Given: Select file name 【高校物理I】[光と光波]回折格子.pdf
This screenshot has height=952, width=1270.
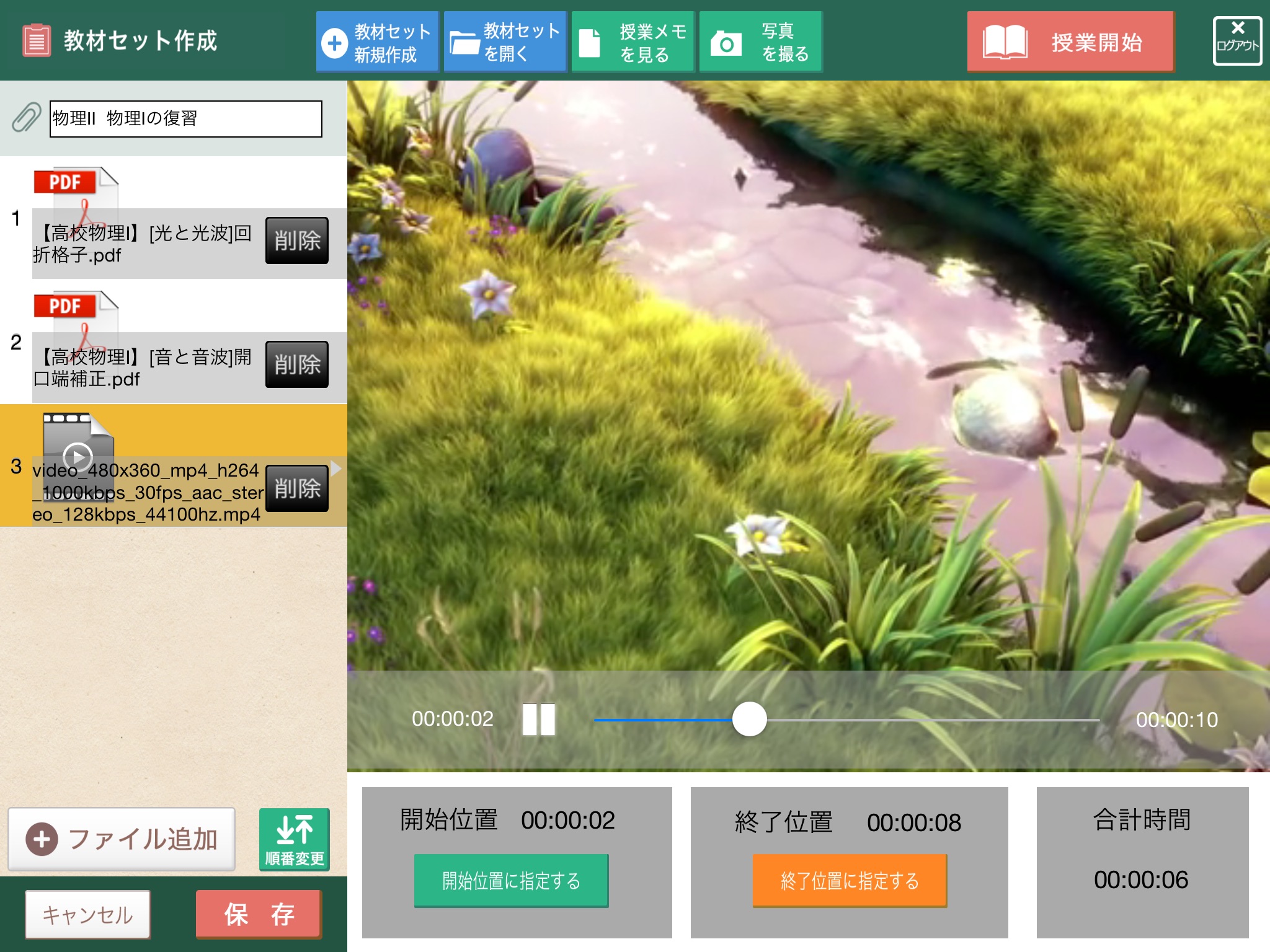Looking at the screenshot, I should click(x=143, y=244).
